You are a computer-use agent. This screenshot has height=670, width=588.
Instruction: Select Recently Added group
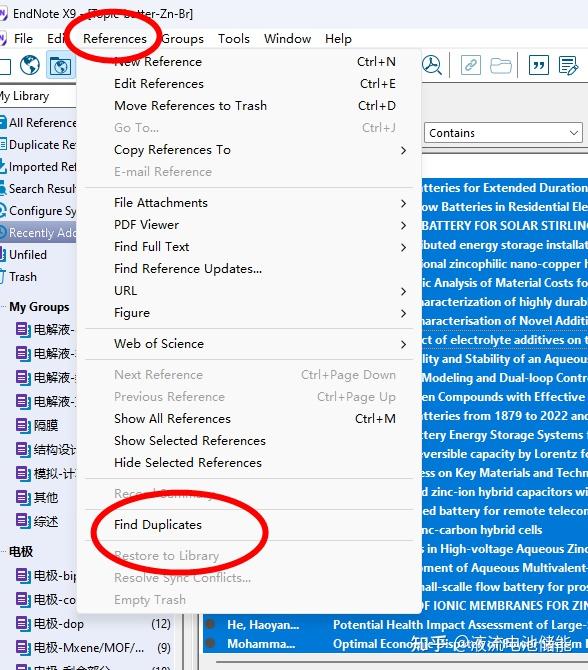38,233
